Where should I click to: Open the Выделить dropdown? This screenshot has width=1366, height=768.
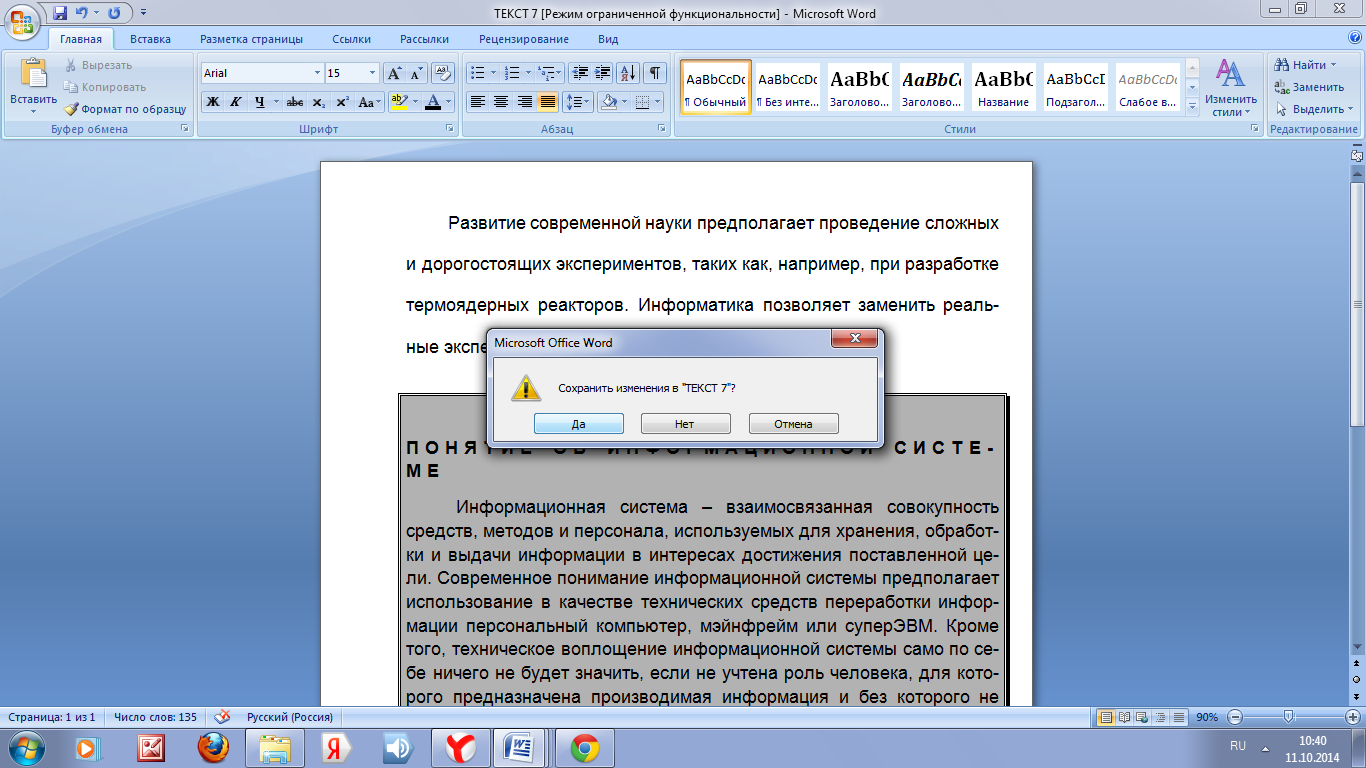(x=1312, y=109)
